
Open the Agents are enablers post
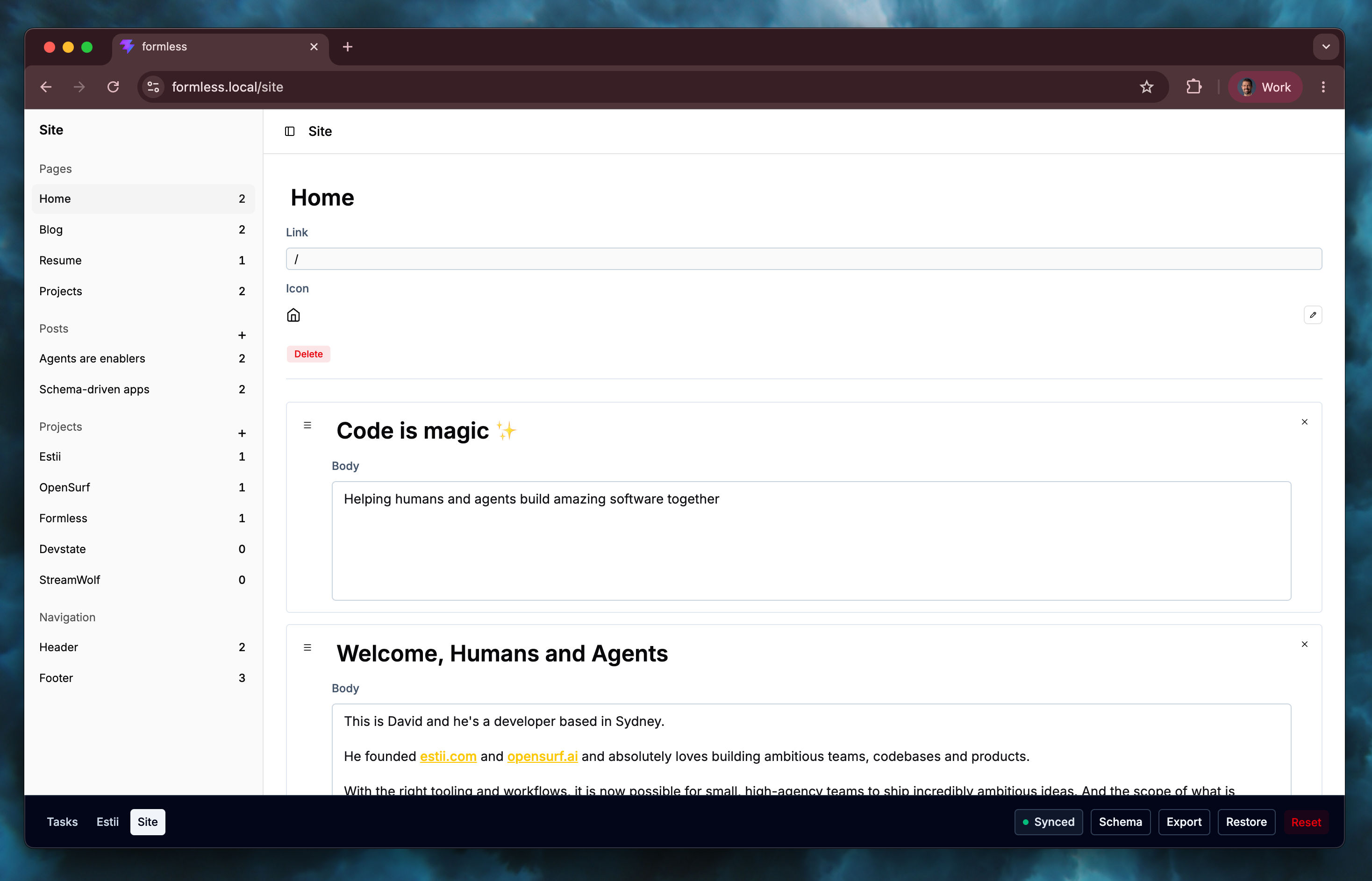(x=143, y=359)
